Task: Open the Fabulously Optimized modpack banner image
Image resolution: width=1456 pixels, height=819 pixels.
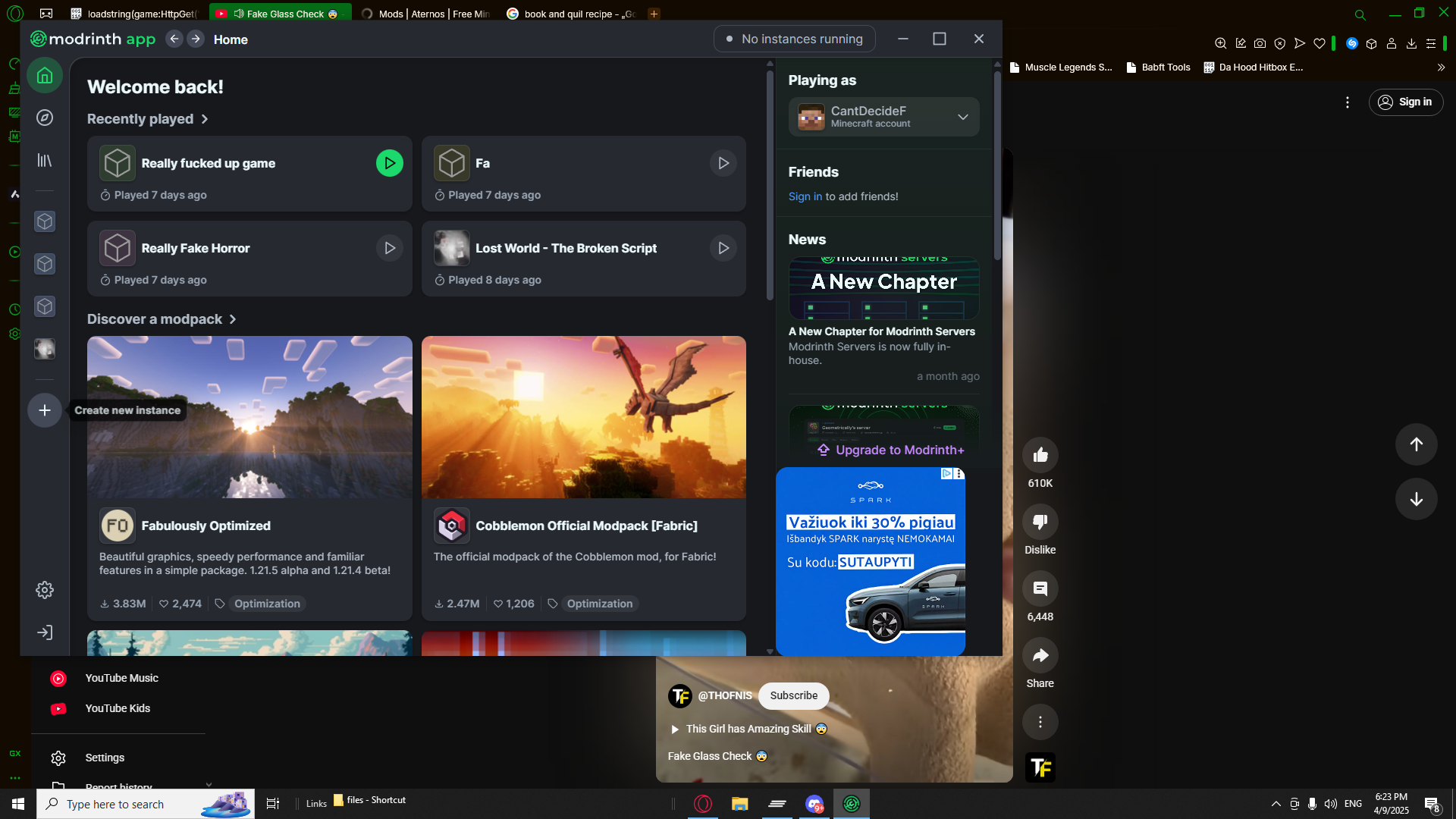Action: [249, 417]
